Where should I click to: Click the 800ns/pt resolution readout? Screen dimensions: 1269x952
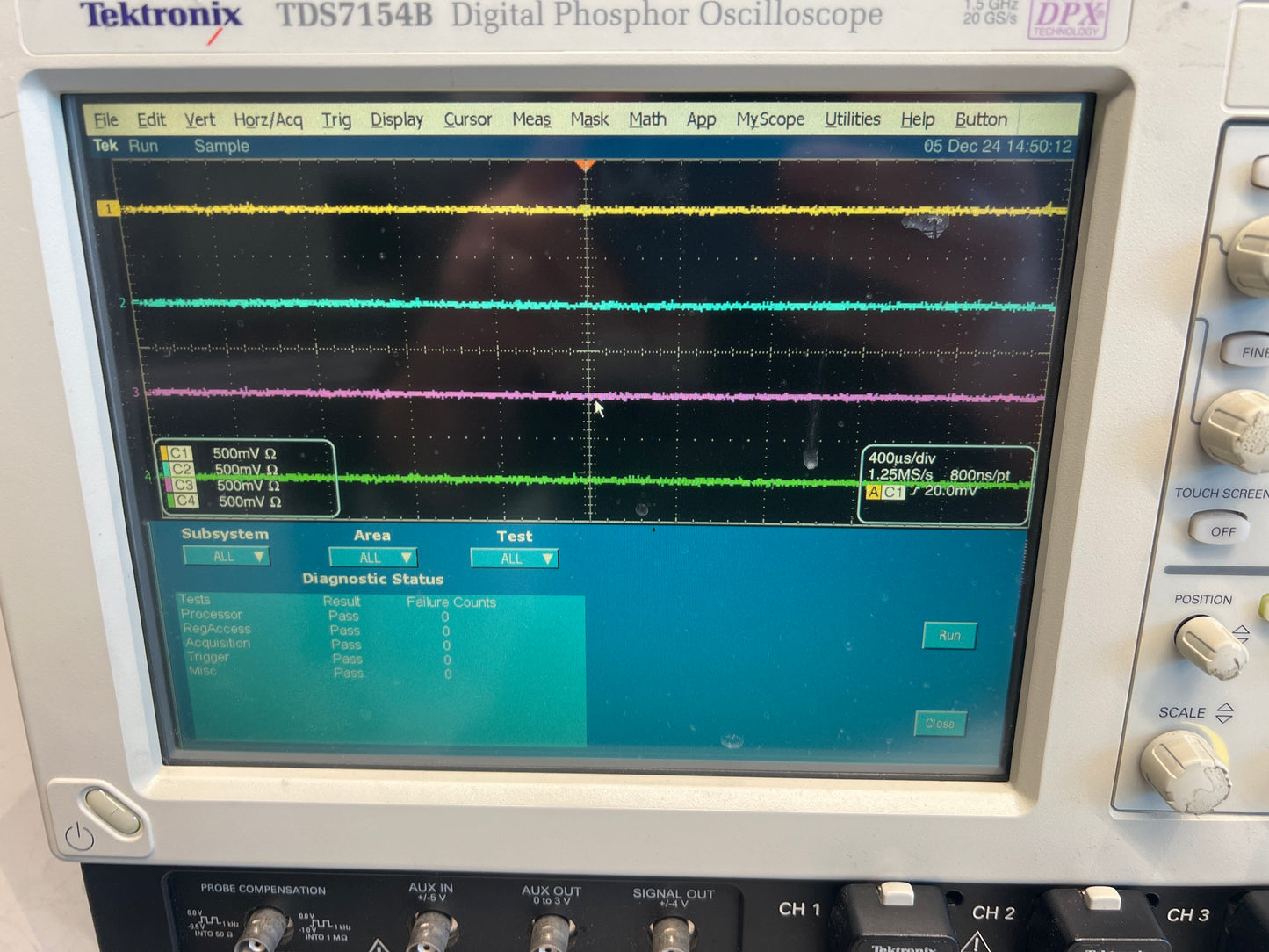(979, 475)
